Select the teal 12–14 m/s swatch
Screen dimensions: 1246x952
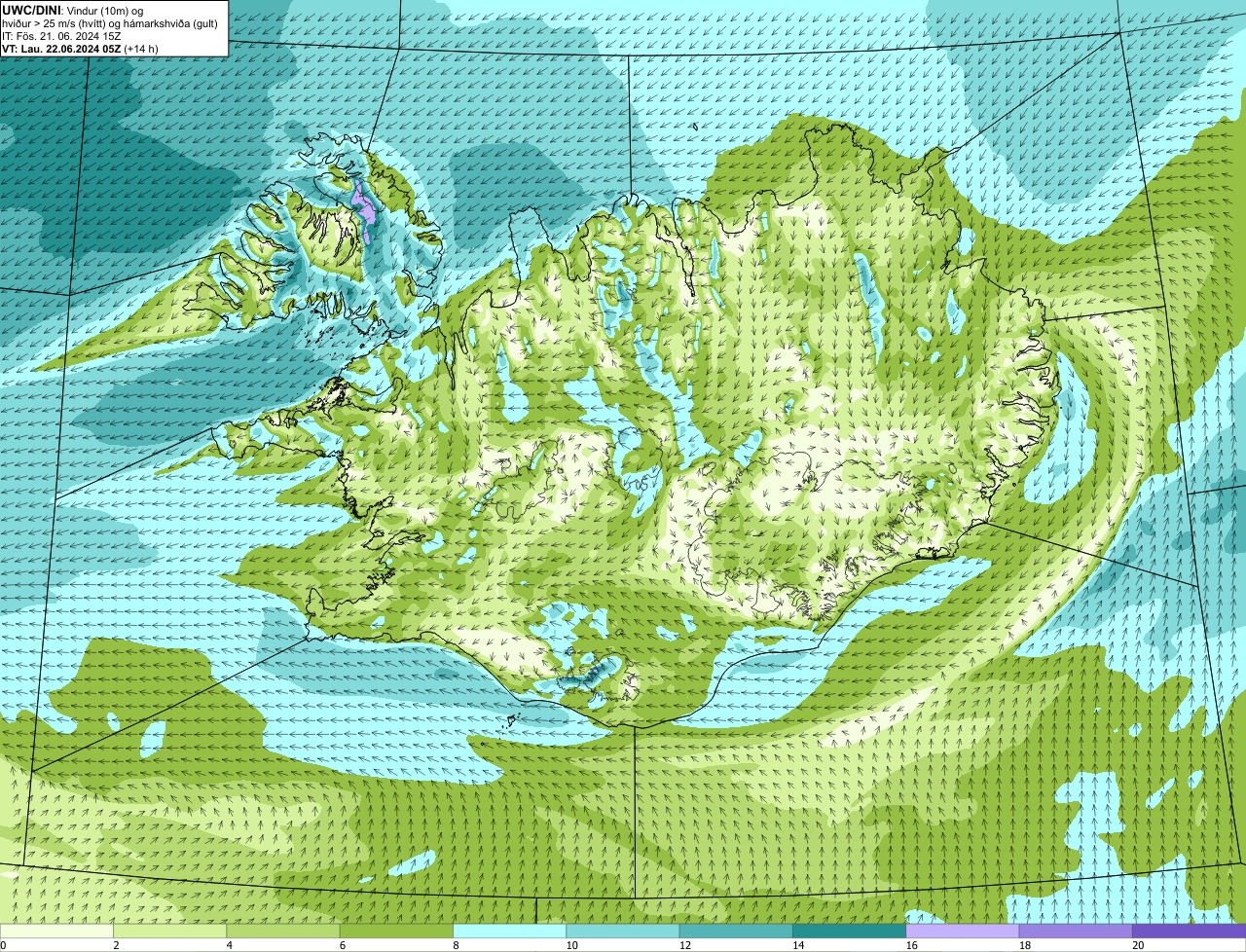736,931
